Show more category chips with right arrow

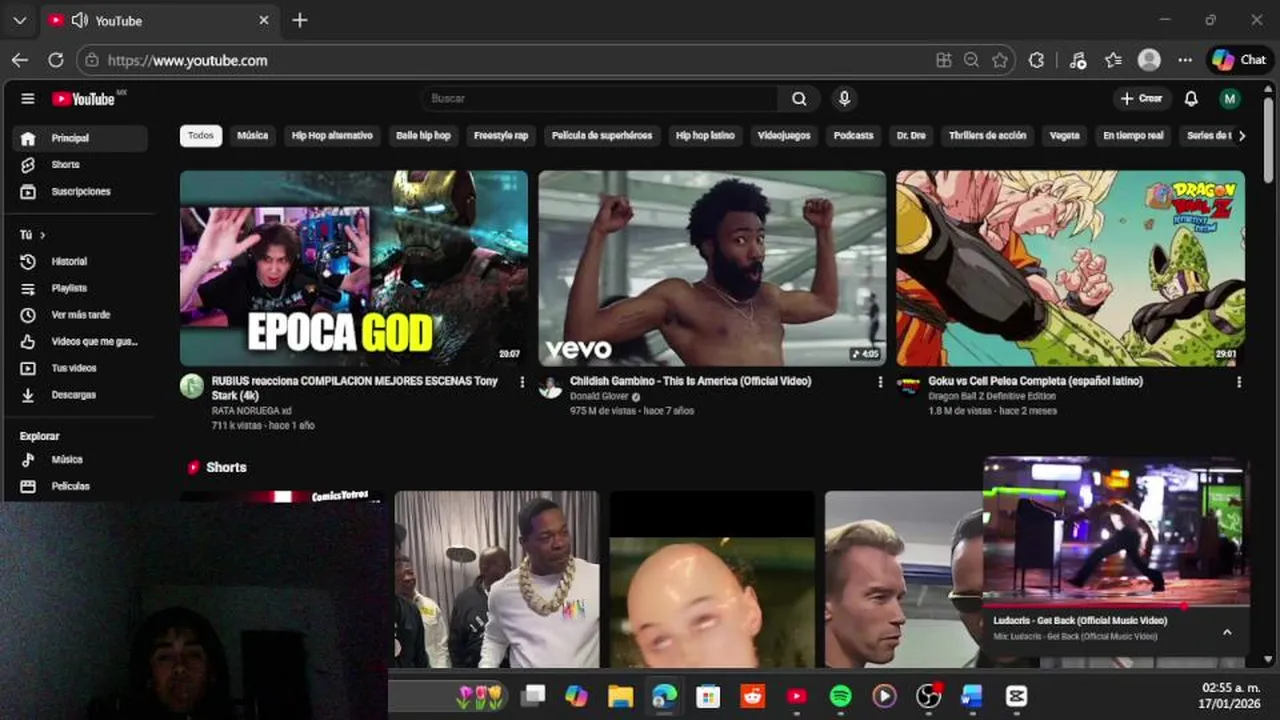1242,136
